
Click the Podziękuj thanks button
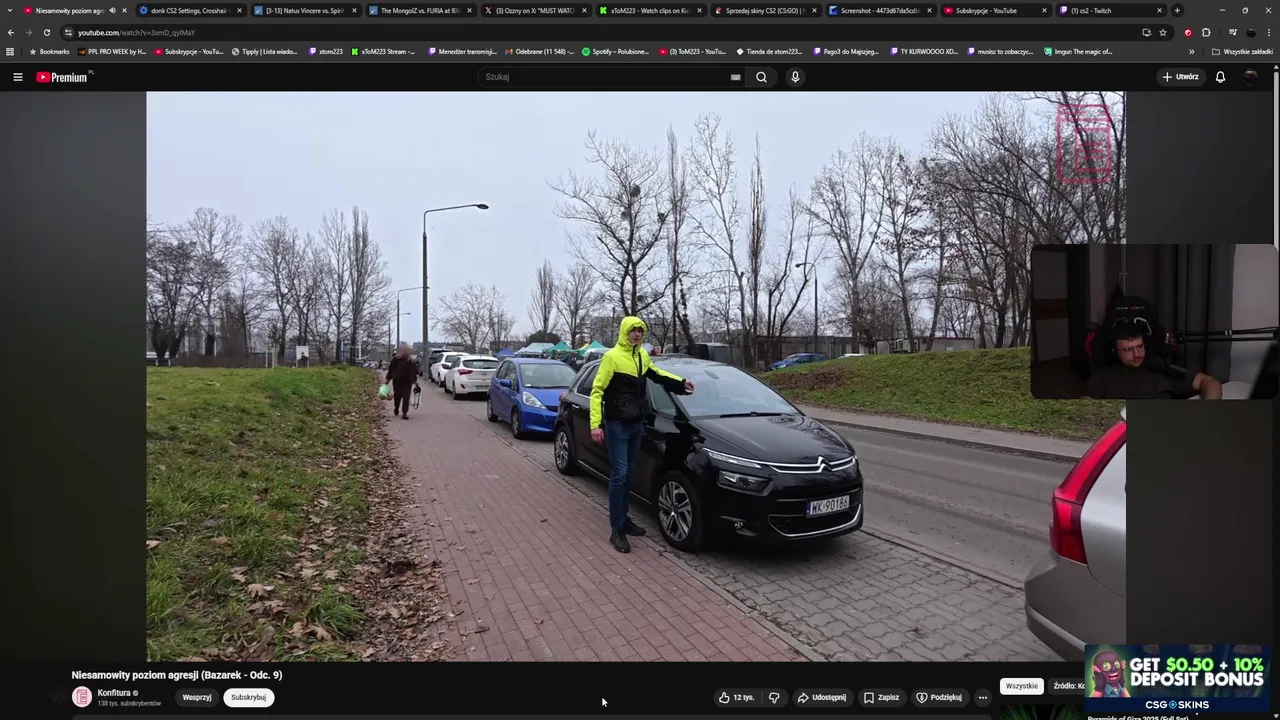tap(939, 698)
